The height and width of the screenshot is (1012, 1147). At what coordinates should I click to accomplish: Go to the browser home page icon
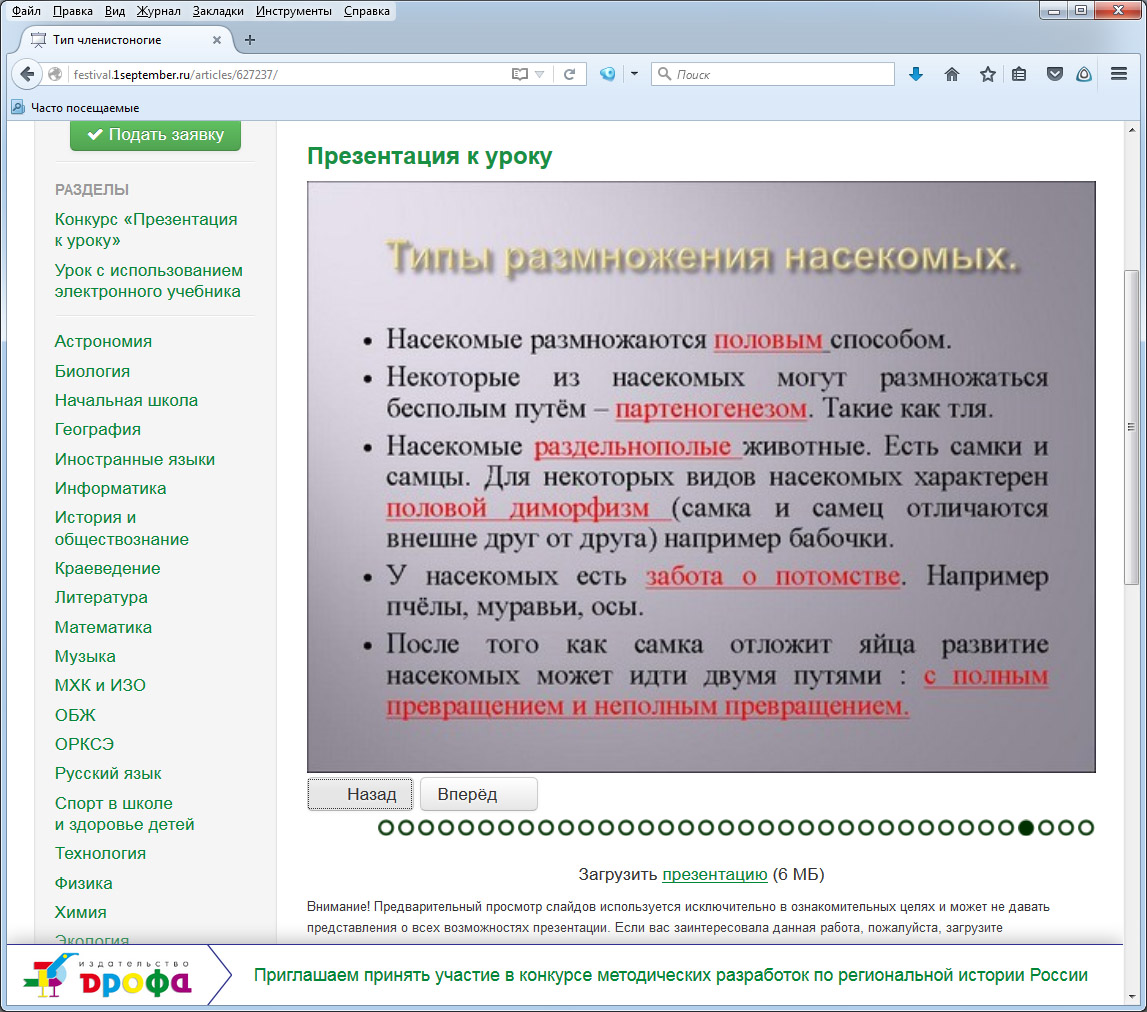coord(952,74)
